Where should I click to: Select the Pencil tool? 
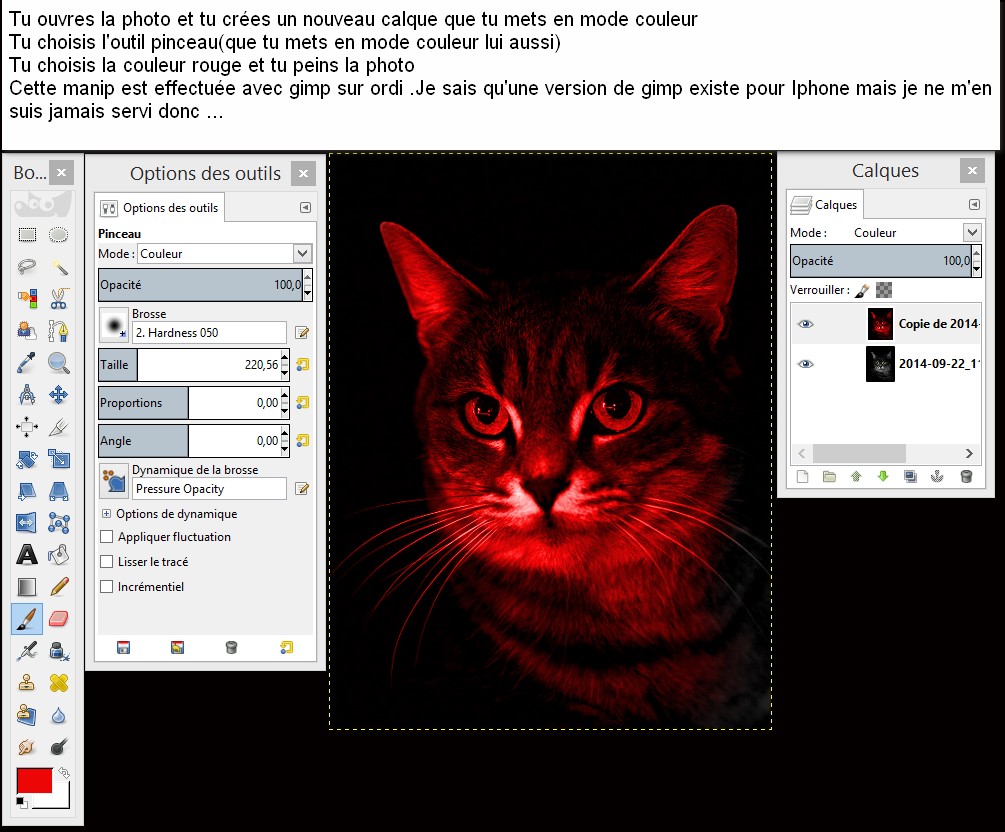click(x=58, y=587)
